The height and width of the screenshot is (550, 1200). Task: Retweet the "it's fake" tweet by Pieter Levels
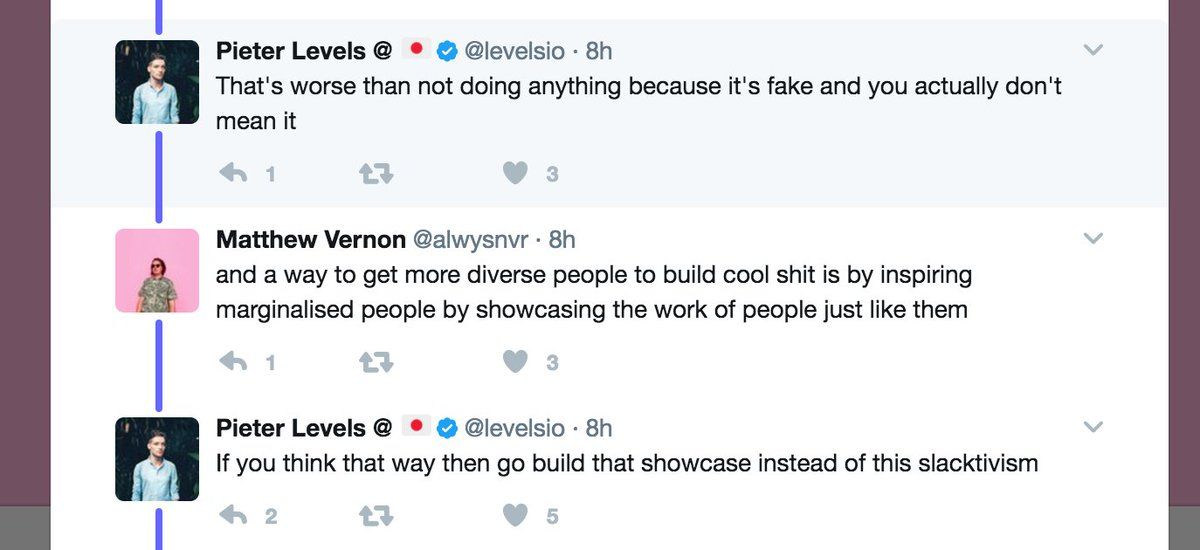[x=376, y=174]
